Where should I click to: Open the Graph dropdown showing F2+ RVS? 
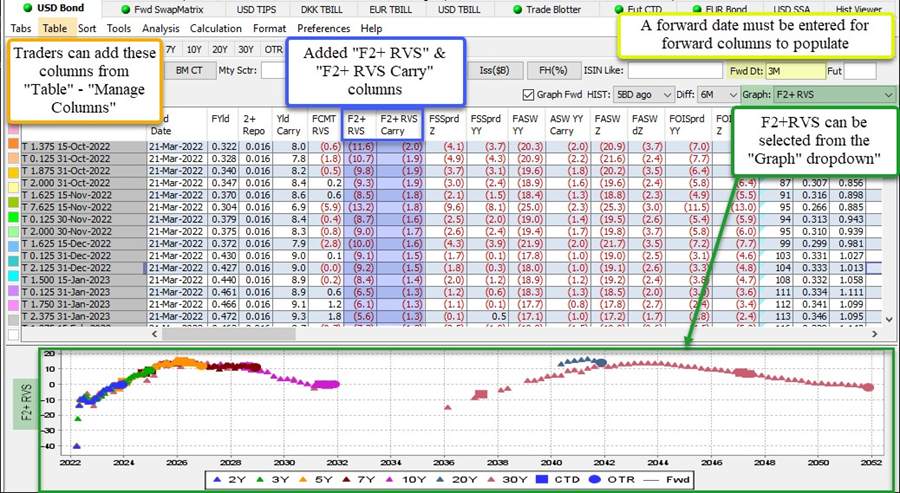pos(833,95)
